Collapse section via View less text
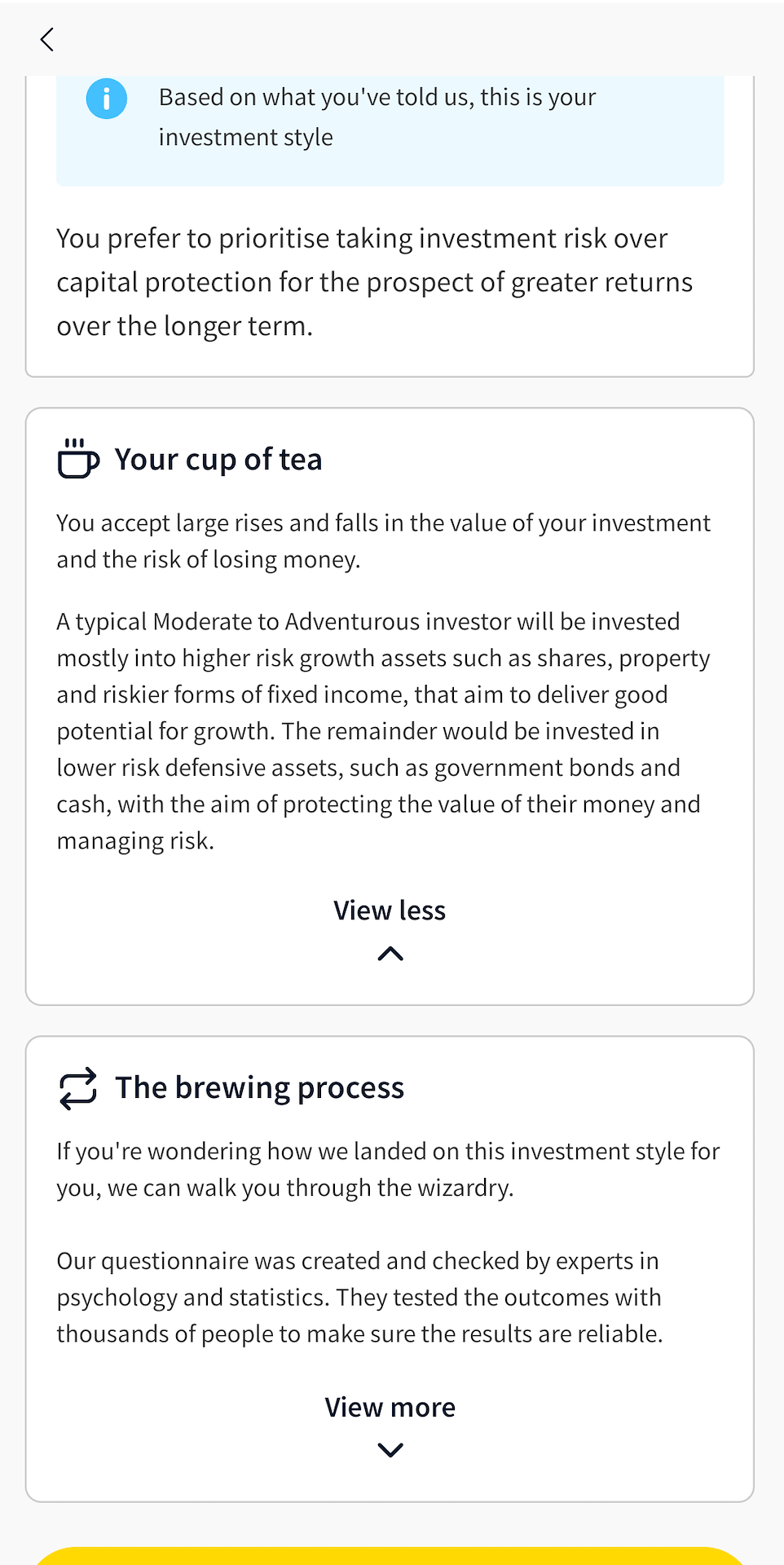 (x=390, y=910)
